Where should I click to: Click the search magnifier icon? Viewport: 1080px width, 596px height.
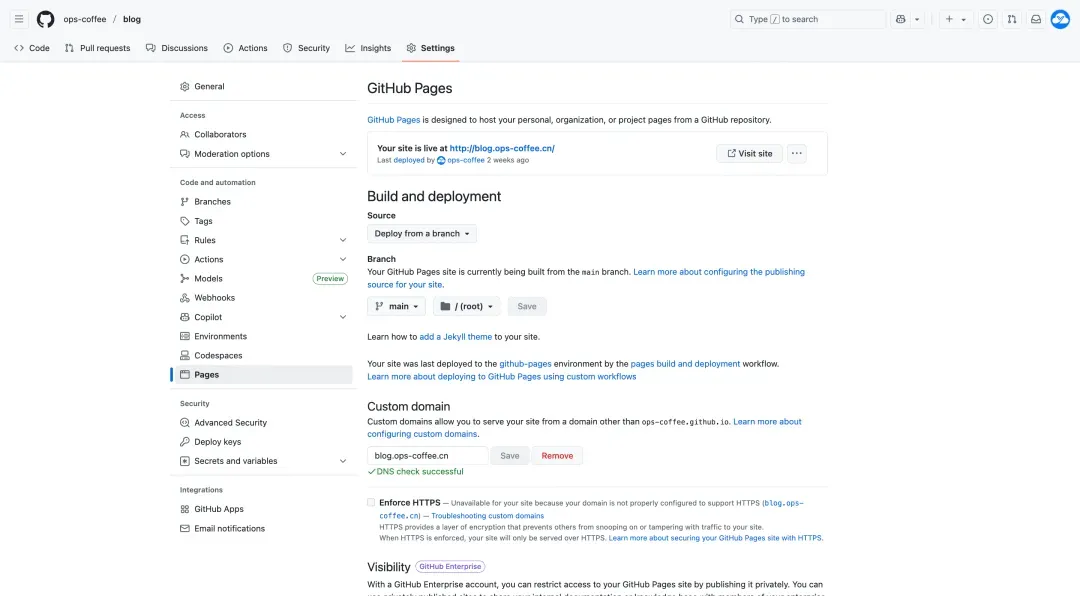739,19
